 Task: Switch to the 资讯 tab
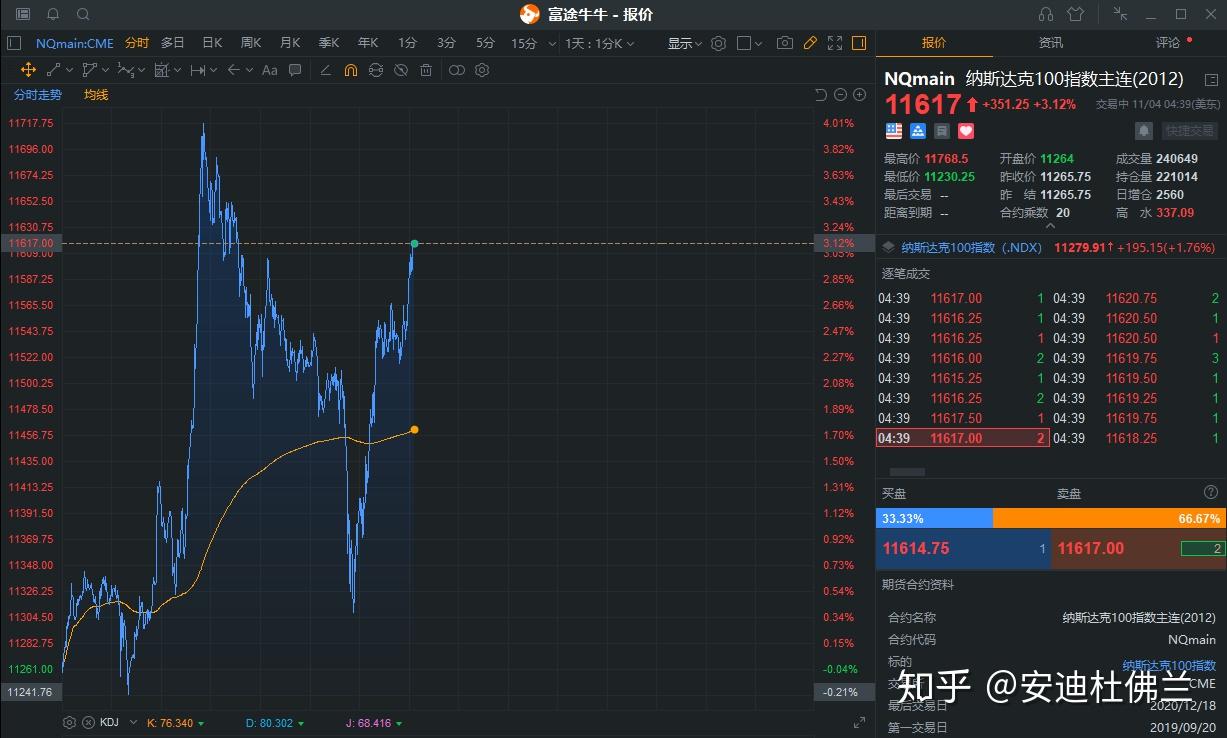1050,44
